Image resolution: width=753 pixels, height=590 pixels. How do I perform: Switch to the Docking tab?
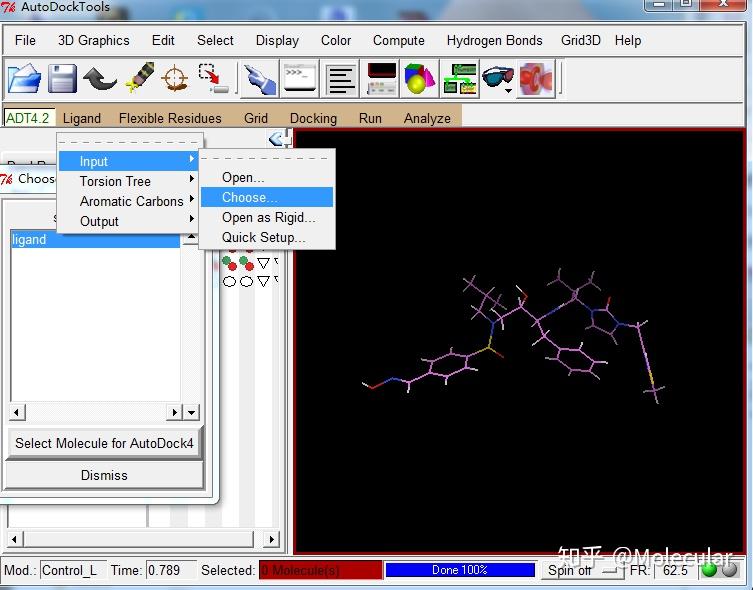[313, 118]
